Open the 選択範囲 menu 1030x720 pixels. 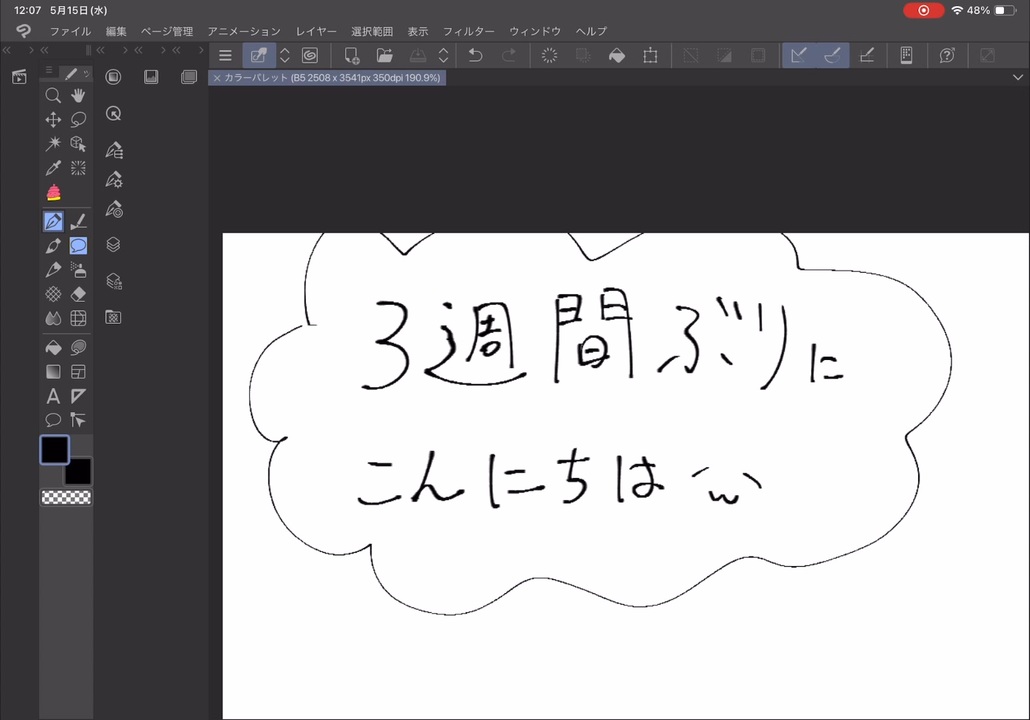[x=372, y=32]
